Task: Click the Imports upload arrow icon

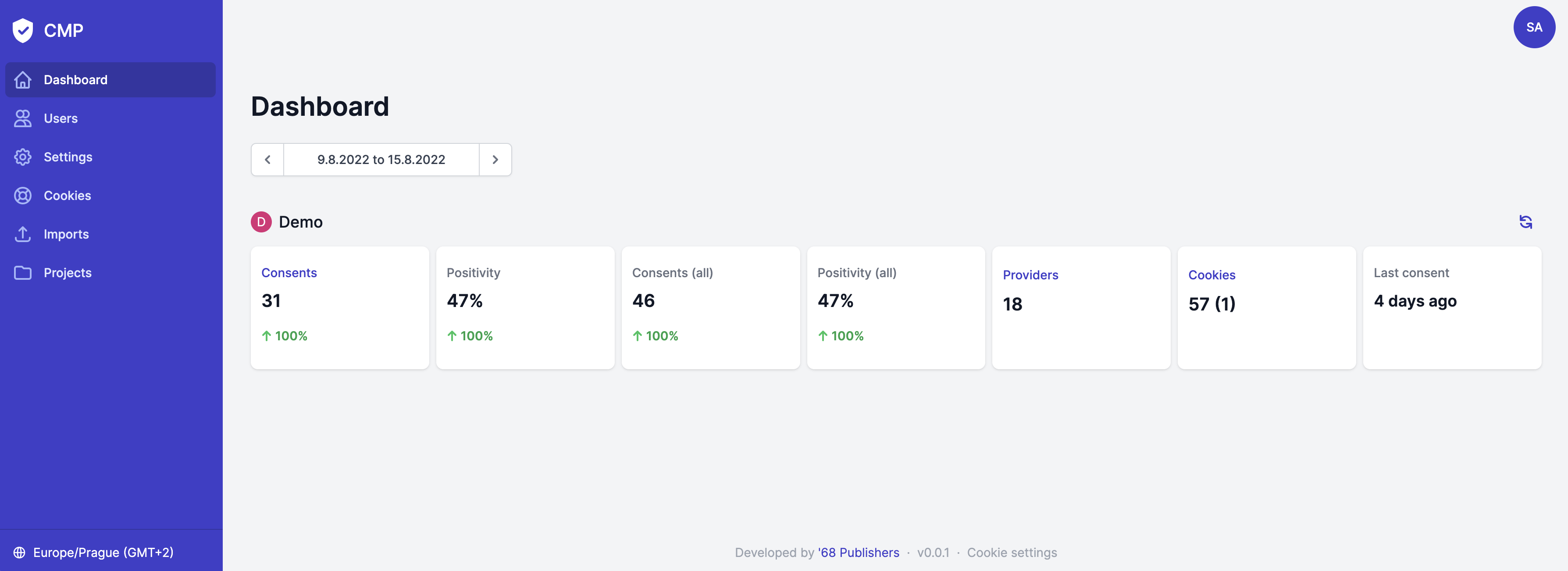Action: click(x=22, y=234)
